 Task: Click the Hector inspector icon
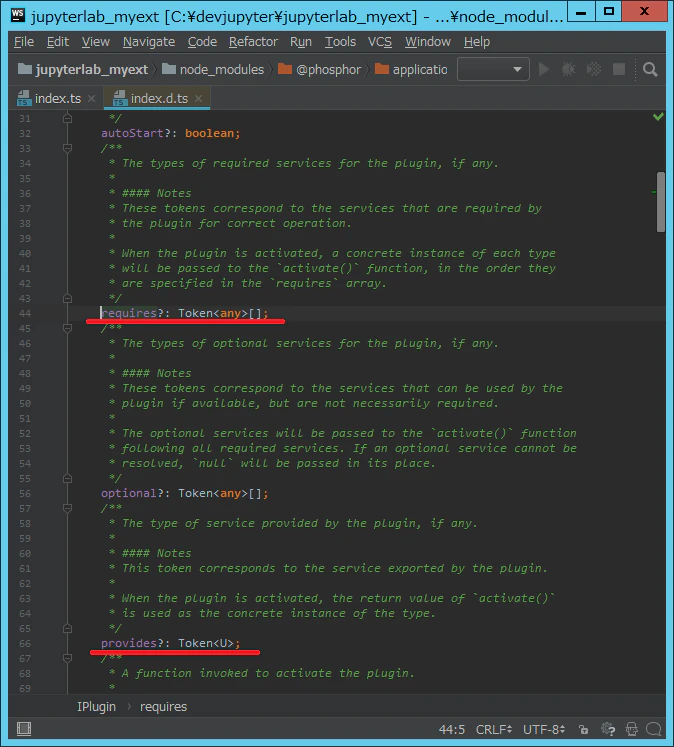(x=632, y=729)
